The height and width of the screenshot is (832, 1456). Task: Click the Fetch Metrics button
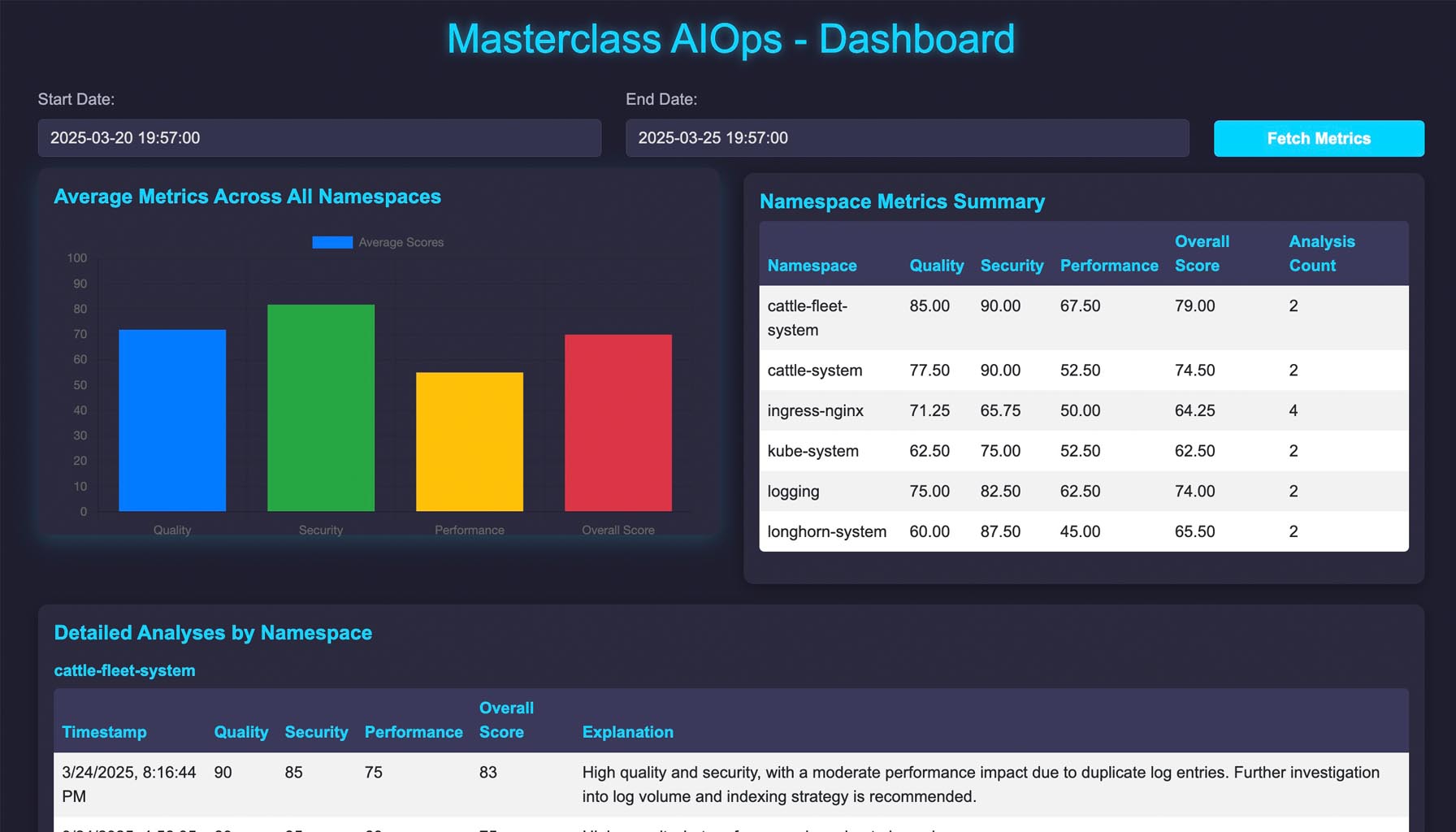(x=1319, y=138)
